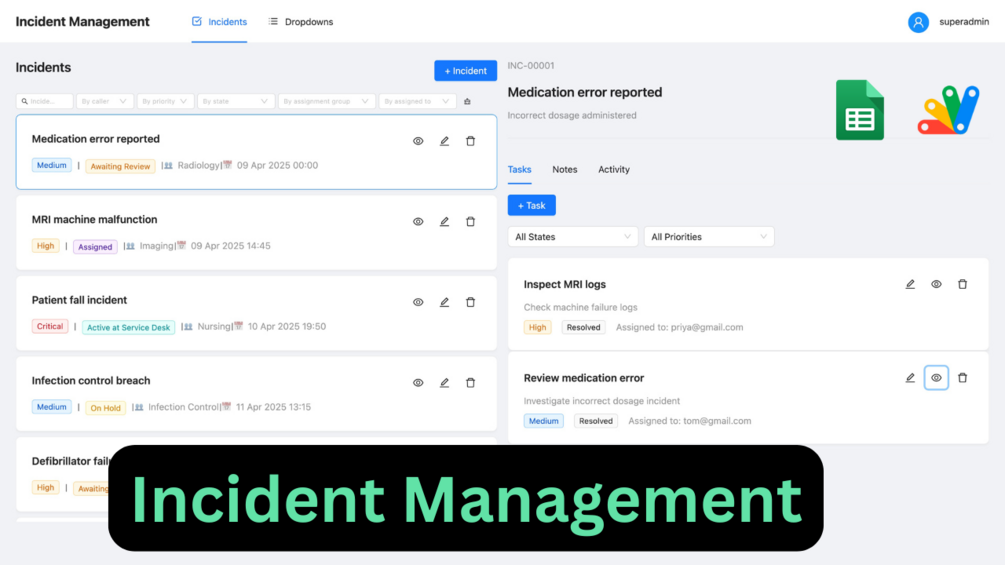1005x565 pixels.
Task: Open the Dropdowns navigation tab
Action: (x=301, y=22)
